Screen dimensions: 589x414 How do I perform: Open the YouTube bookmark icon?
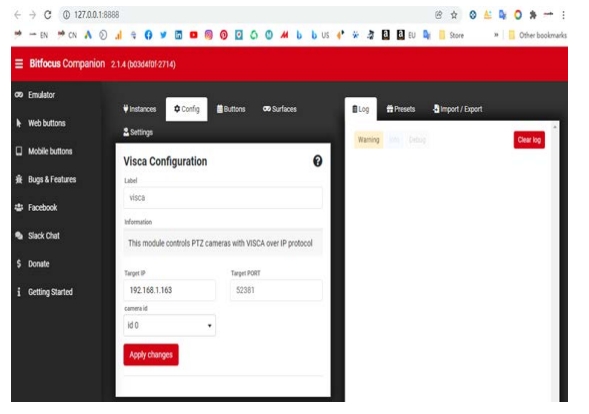point(193,35)
